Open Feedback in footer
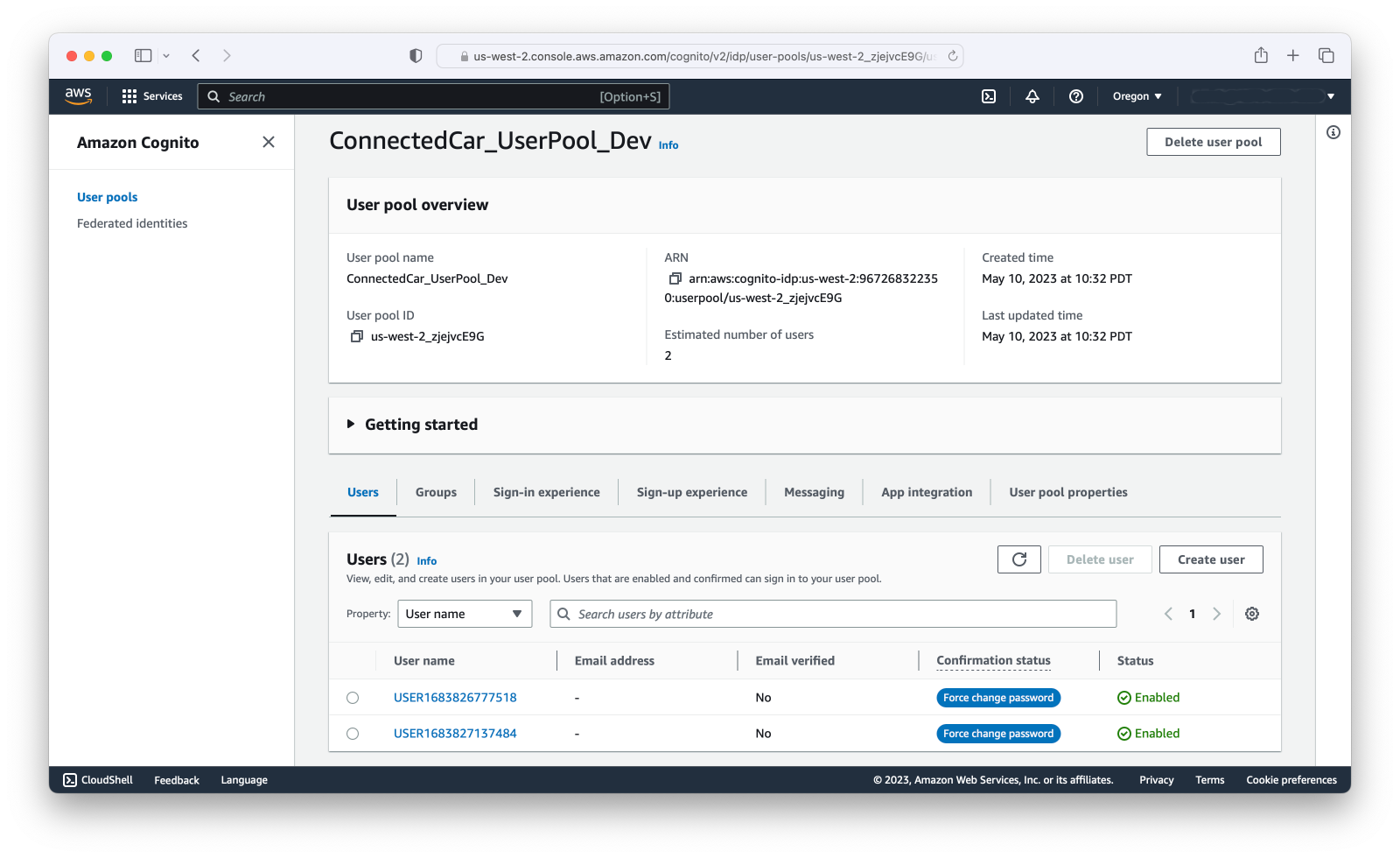 coord(177,780)
